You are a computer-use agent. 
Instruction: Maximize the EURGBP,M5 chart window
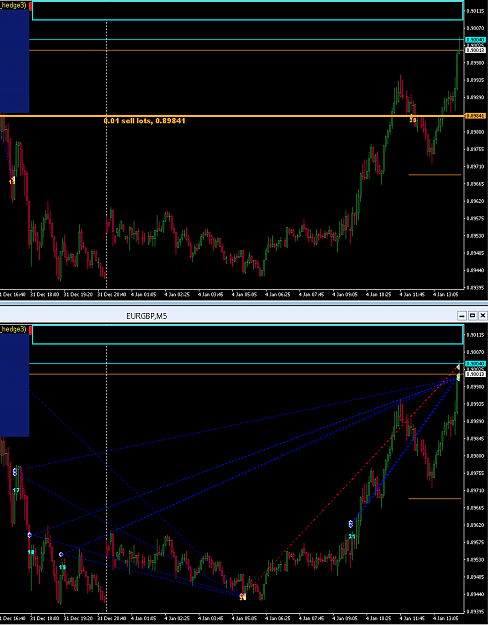[472, 316]
